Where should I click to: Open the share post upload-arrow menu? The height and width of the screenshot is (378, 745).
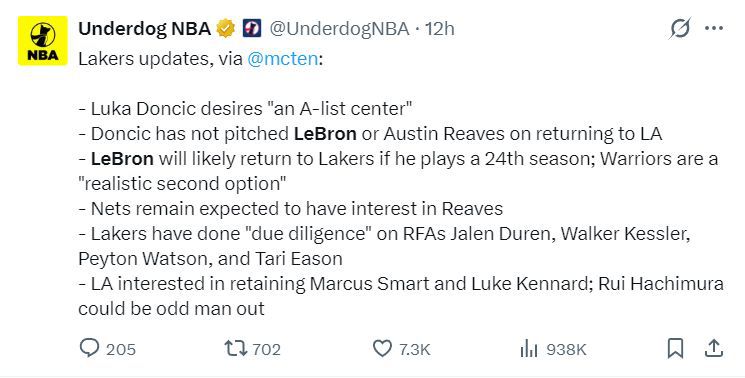(713, 349)
